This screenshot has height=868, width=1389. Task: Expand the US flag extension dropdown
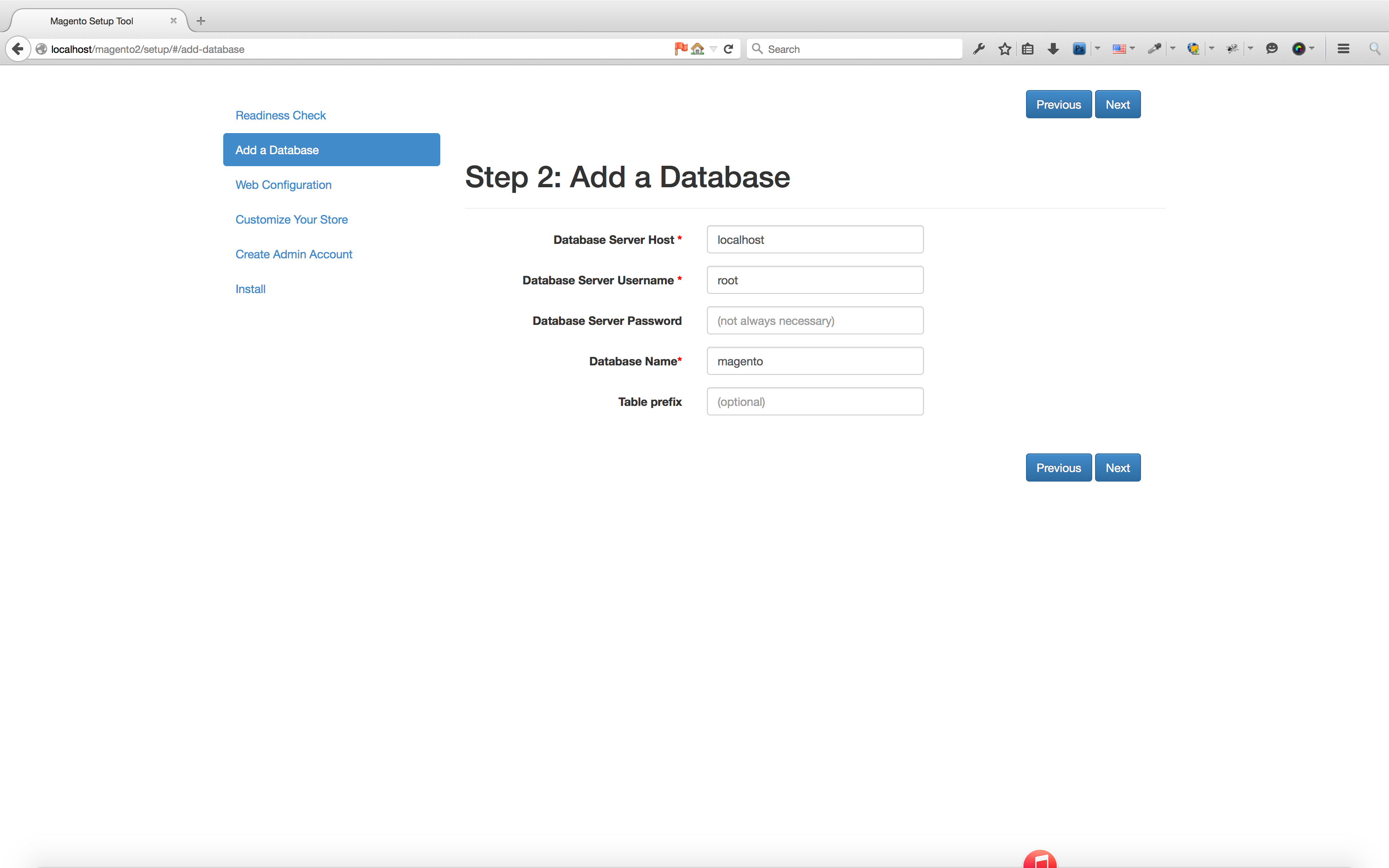(1132, 49)
